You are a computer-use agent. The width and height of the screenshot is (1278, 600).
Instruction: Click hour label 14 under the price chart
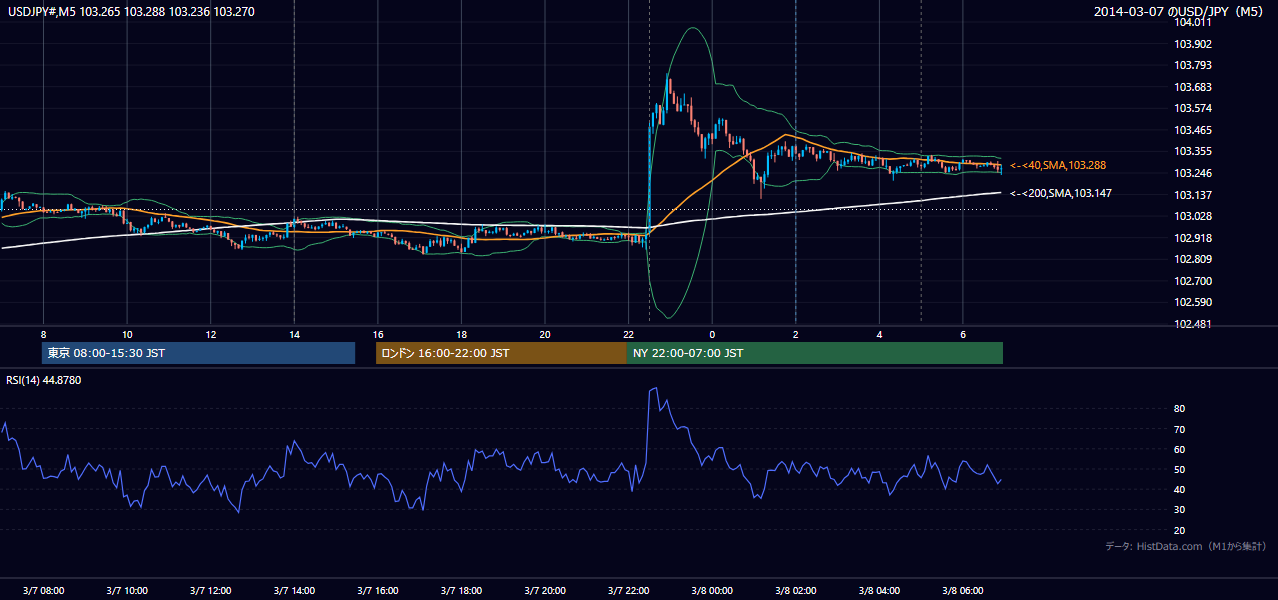click(x=294, y=334)
